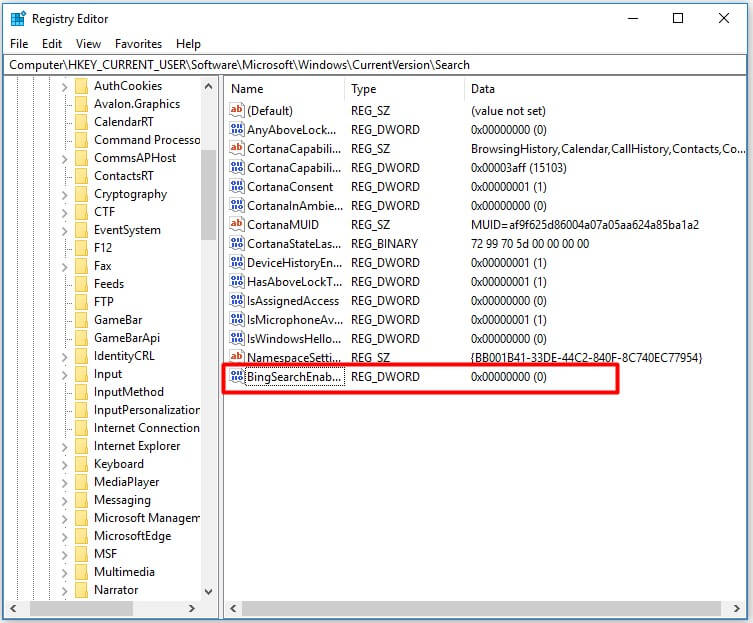Expand the Fax tree node
The height and width of the screenshot is (623, 753).
(x=64, y=267)
